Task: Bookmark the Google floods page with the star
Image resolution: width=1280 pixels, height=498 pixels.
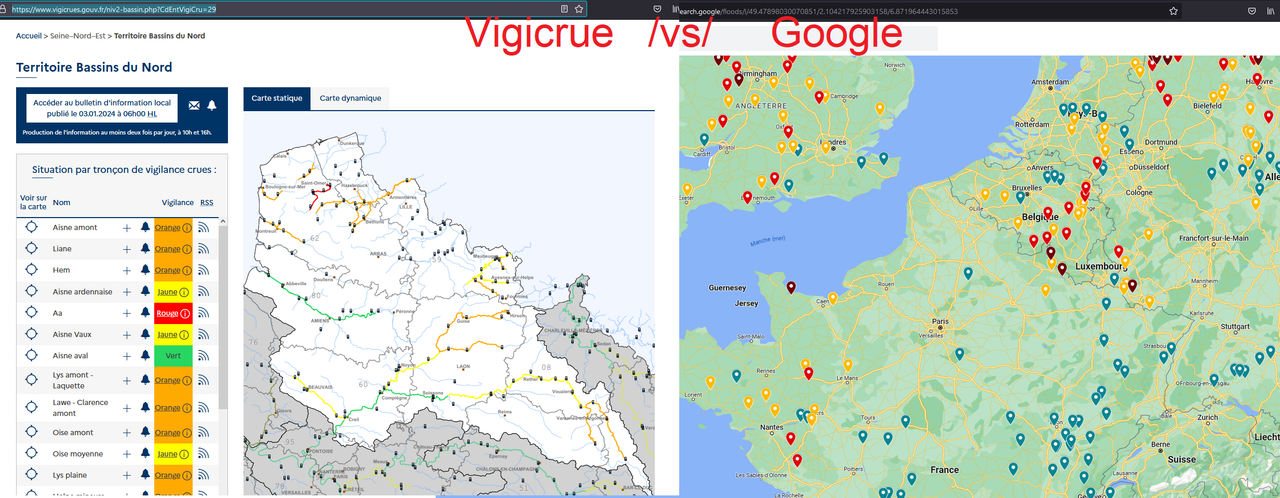Action: (1173, 9)
